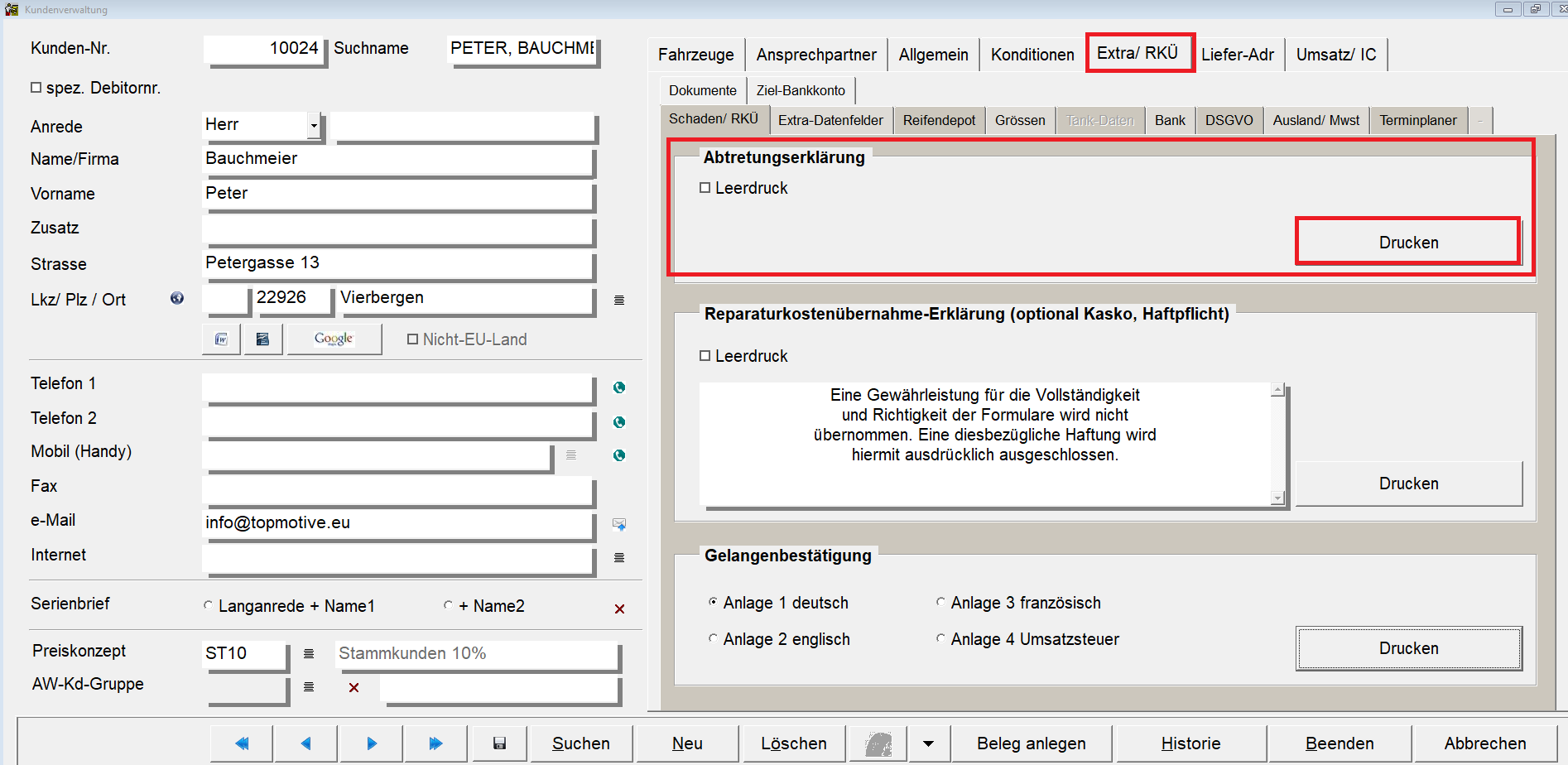Open the Terminplaner sub-tab

click(1418, 120)
